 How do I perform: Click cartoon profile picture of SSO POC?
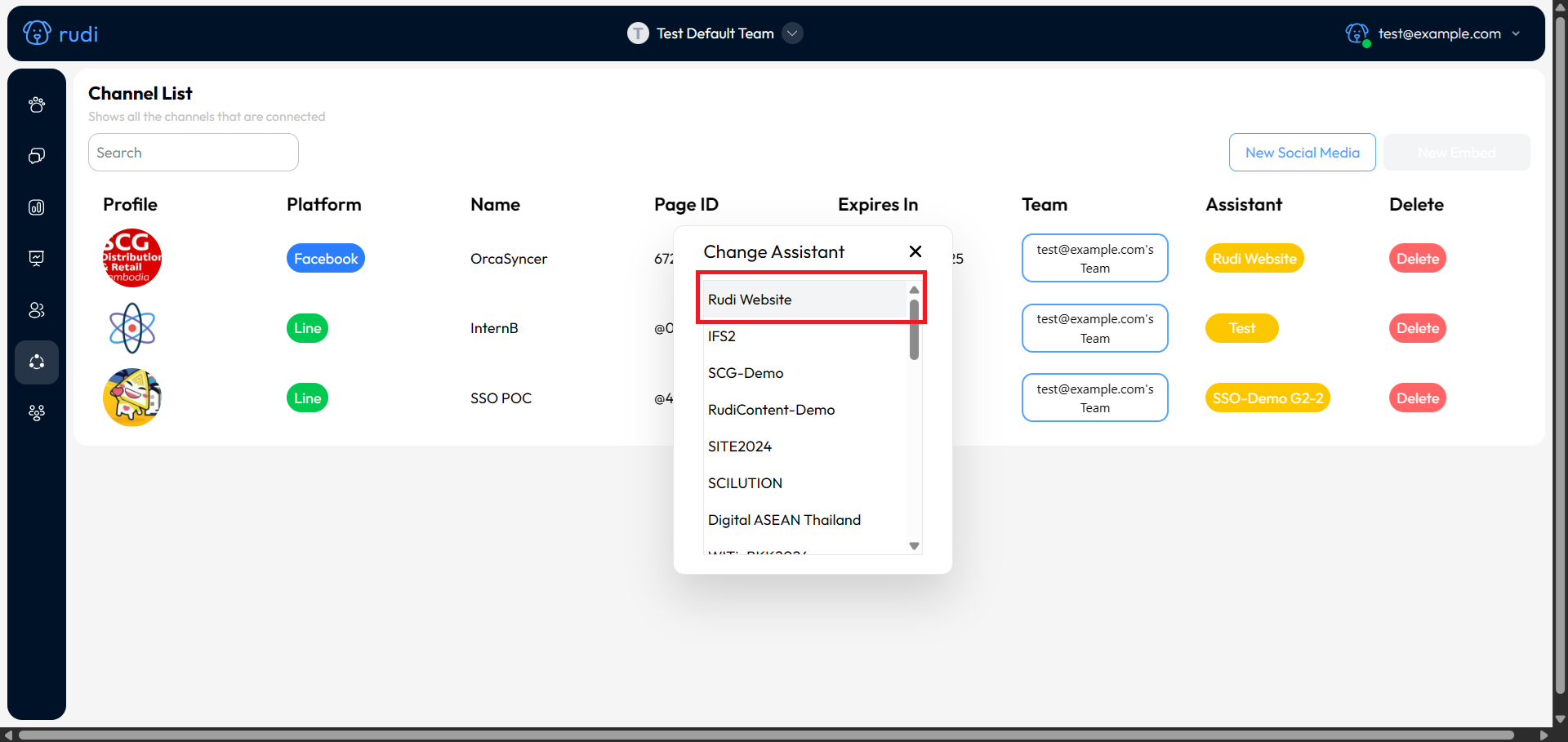point(132,398)
